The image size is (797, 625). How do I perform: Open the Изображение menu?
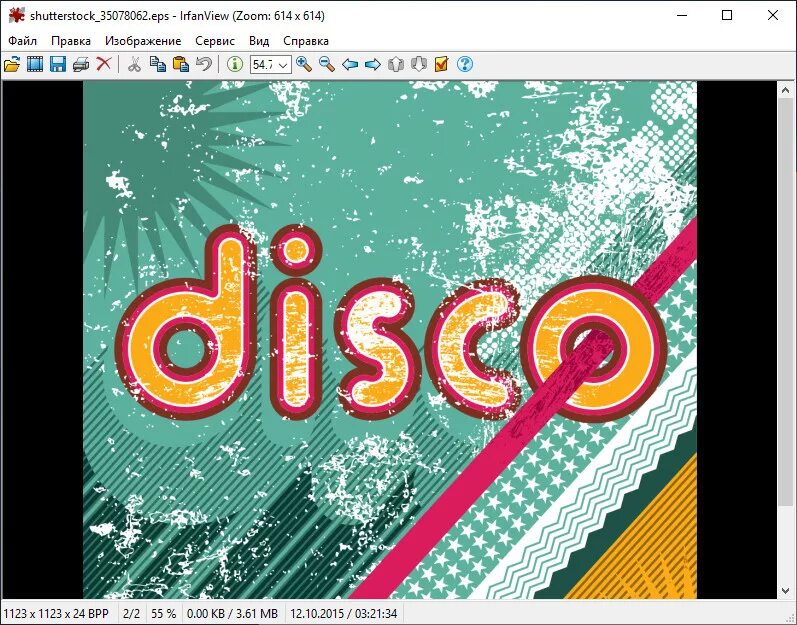tap(143, 41)
